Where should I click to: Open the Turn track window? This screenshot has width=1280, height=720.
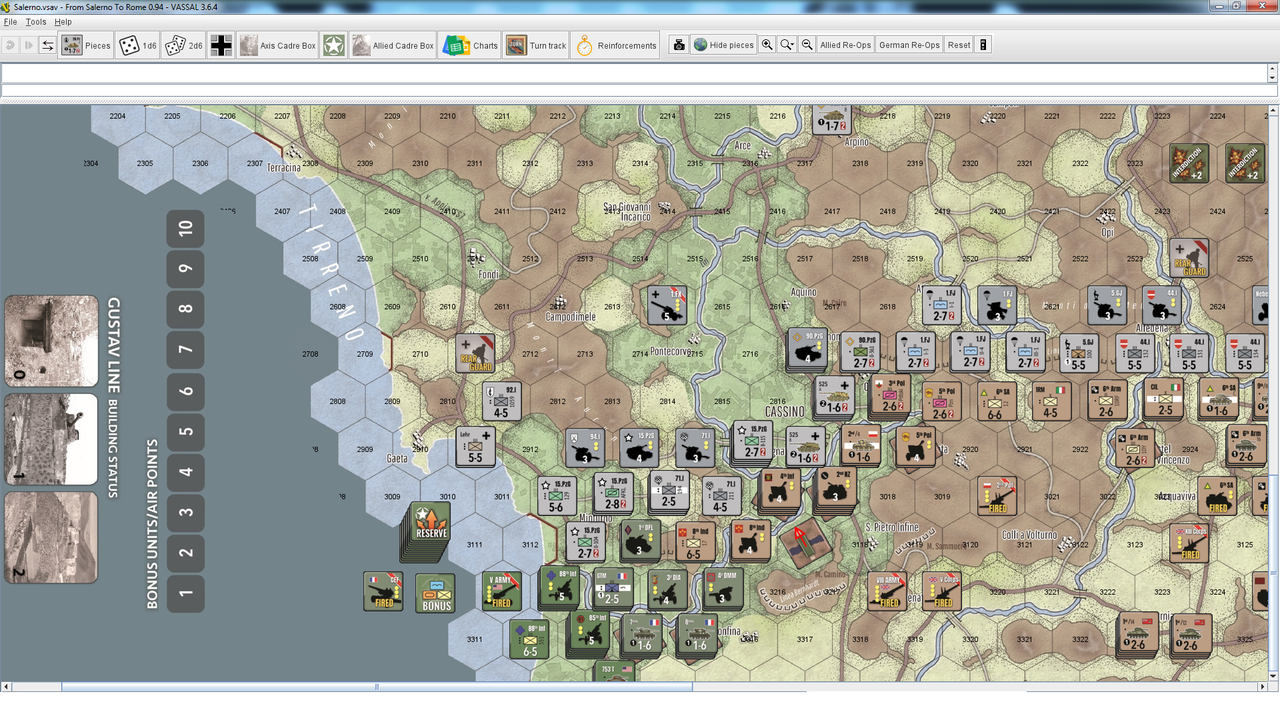tap(535, 45)
